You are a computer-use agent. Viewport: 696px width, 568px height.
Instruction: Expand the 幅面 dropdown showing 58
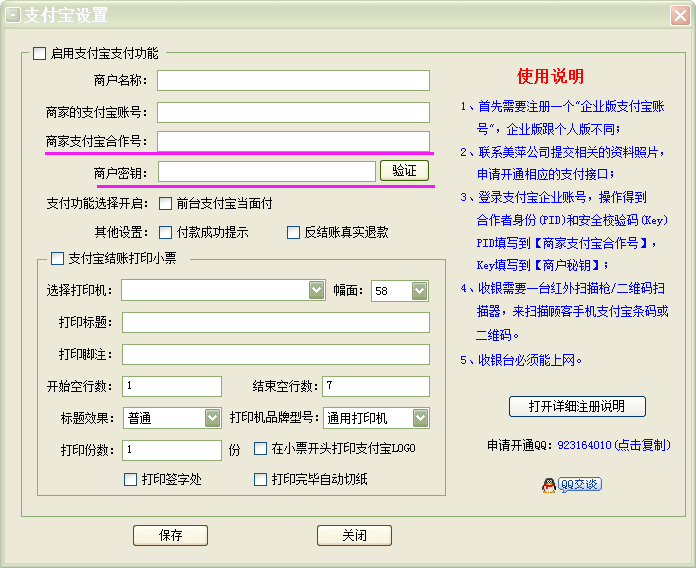coord(419,291)
